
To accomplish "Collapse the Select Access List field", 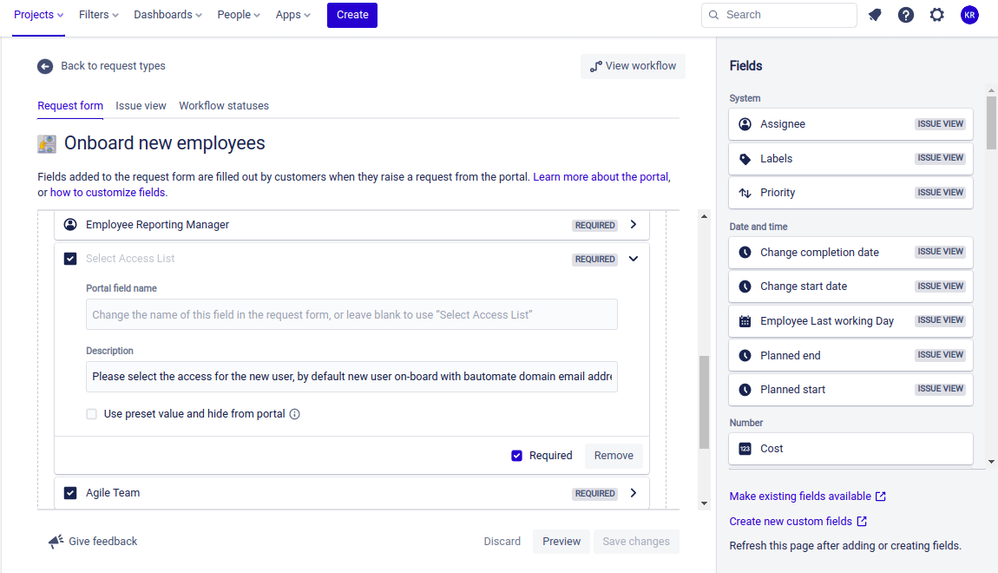I will [x=633, y=258].
